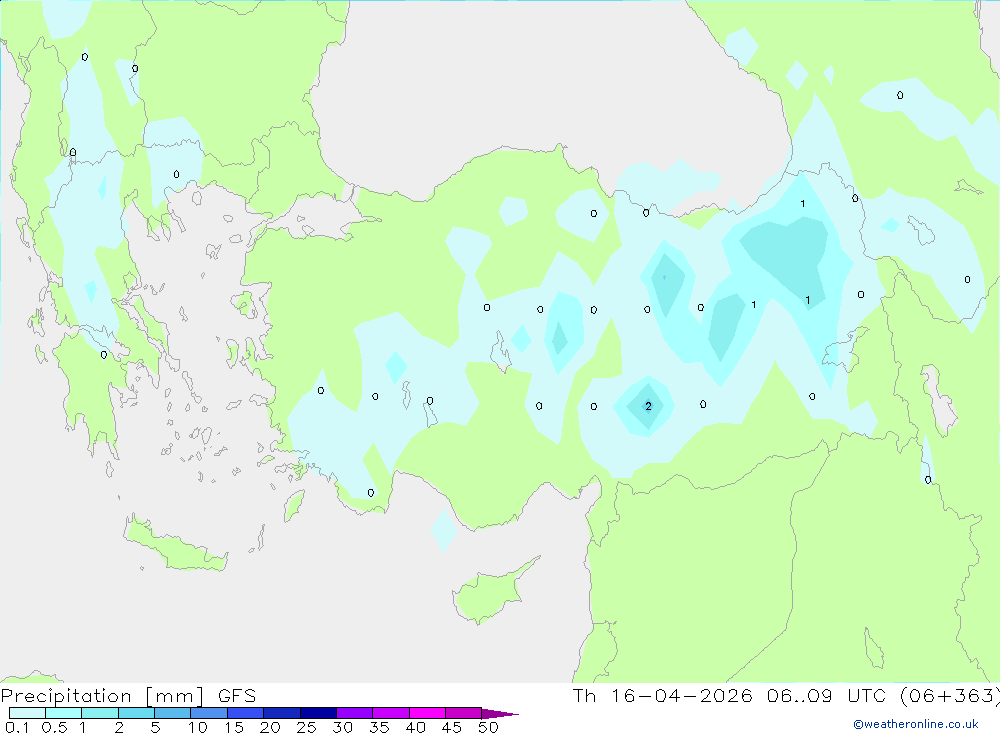Screen dimensions: 1000x733
Task: Click the 20–25 mm legend swatch
Action: [x=281, y=713]
